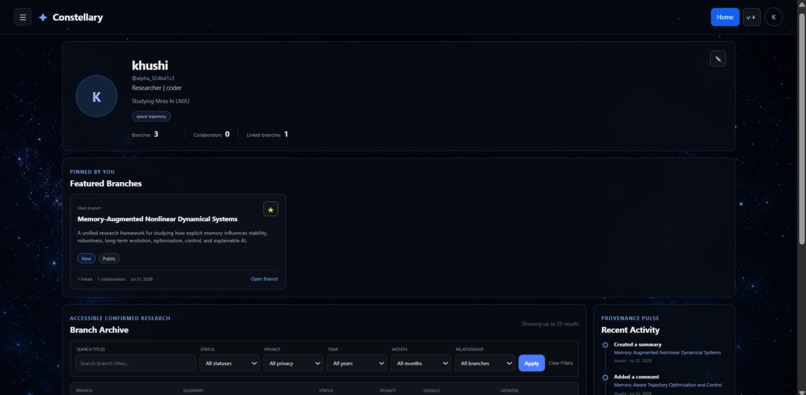
Task: Click the 'Added a comment' timeline dot
Action: (x=606, y=378)
